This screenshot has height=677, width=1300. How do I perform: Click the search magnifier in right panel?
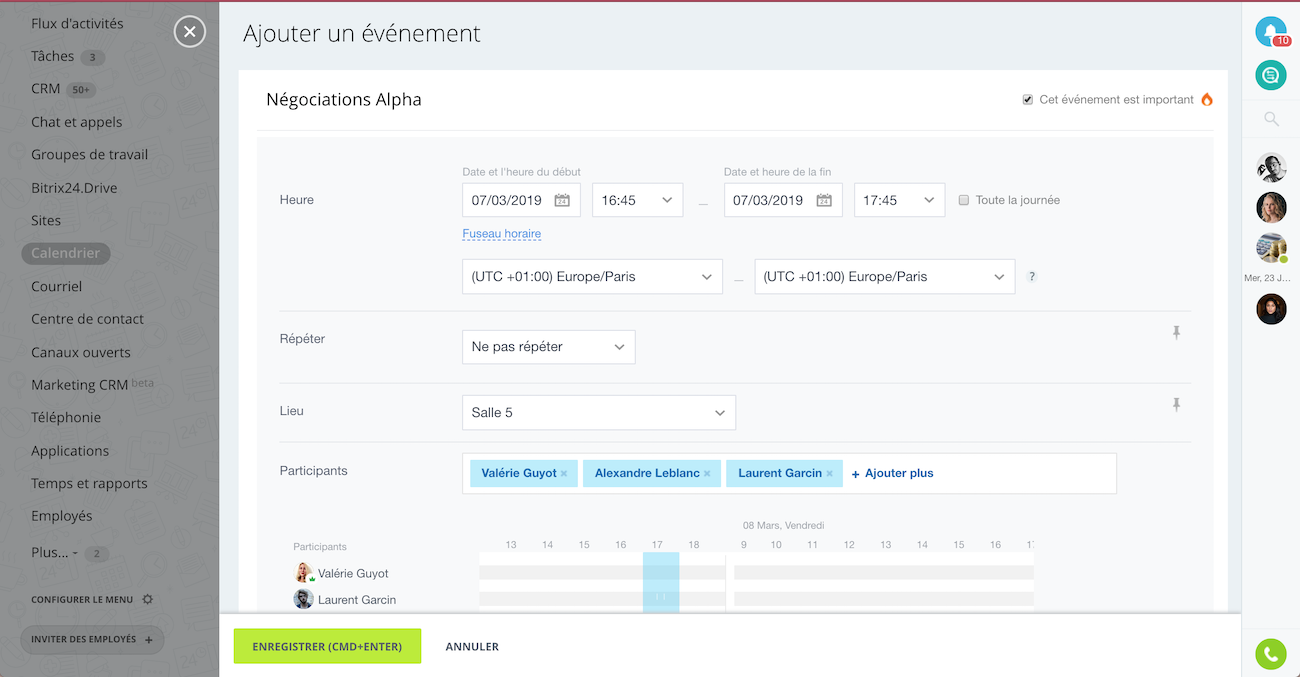click(x=1271, y=119)
